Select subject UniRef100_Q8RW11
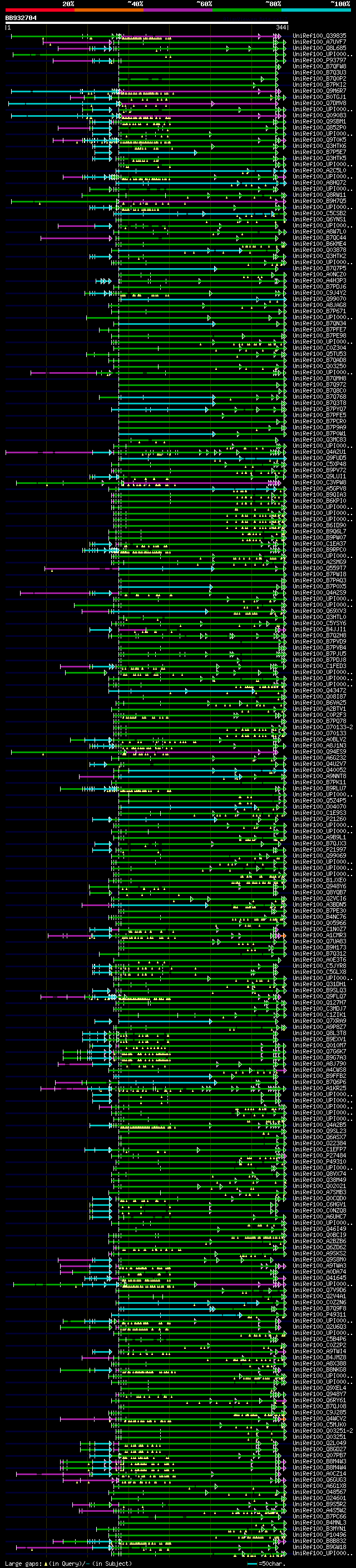 click(319, 195)
